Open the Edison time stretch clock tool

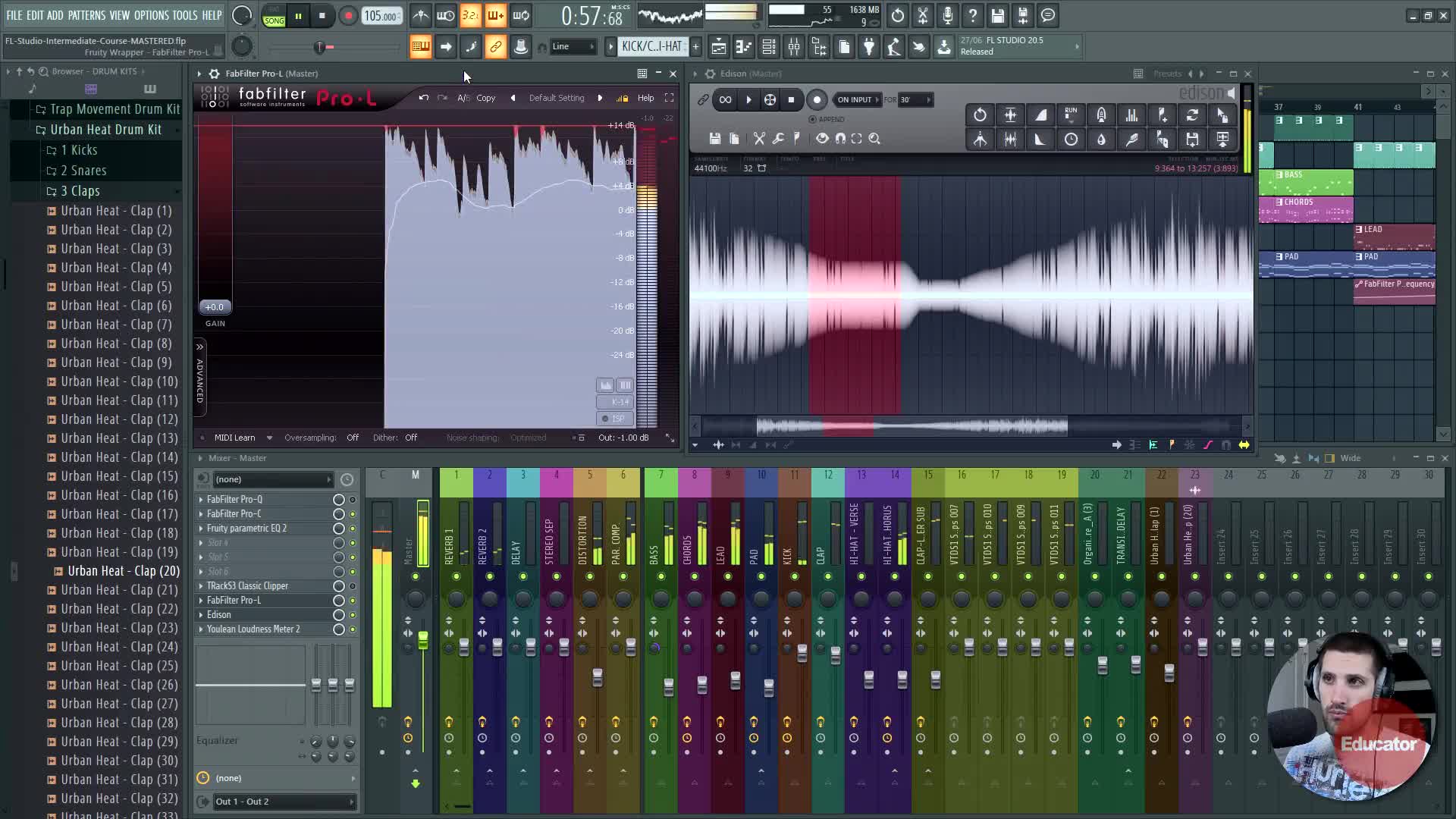[x=1071, y=140]
